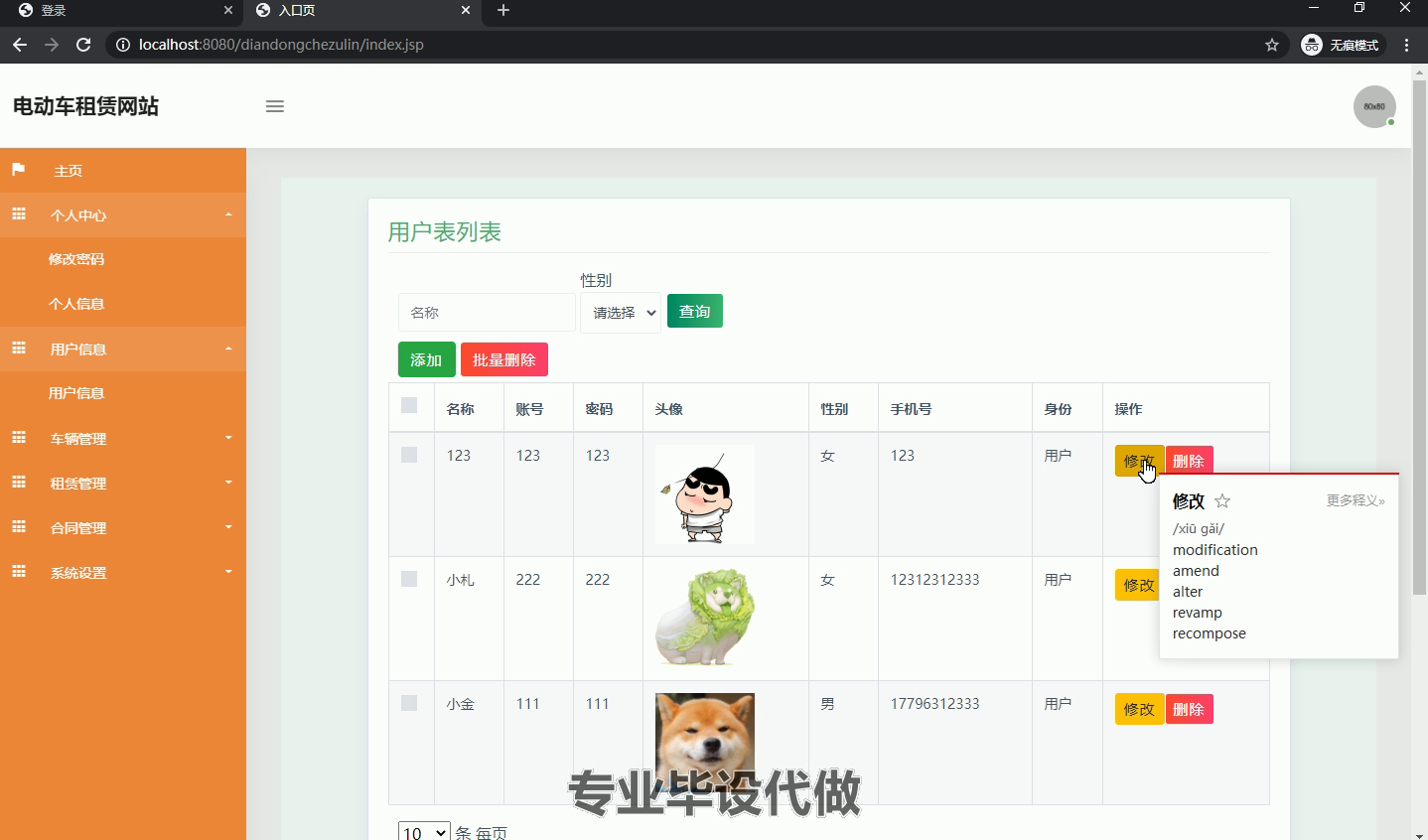The width and height of the screenshot is (1428, 840).
Task: Switch to the 入口页 browser tab
Action: coord(361,11)
